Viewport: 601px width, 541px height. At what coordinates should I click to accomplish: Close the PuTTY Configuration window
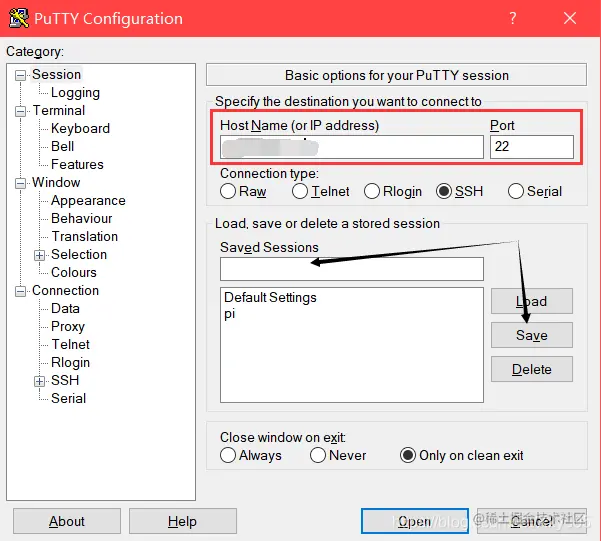(x=570, y=18)
